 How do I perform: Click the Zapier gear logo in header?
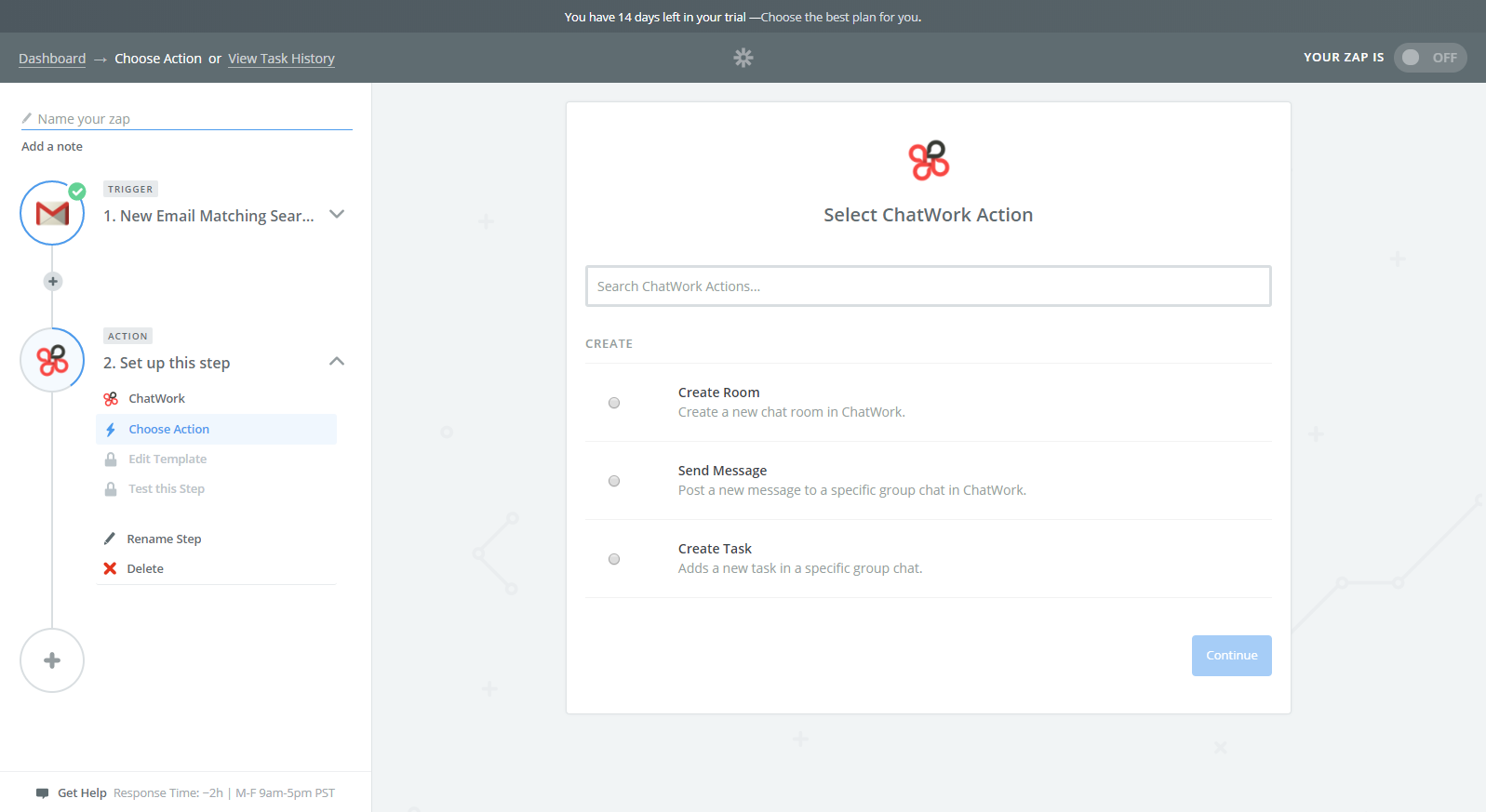click(743, 58)
